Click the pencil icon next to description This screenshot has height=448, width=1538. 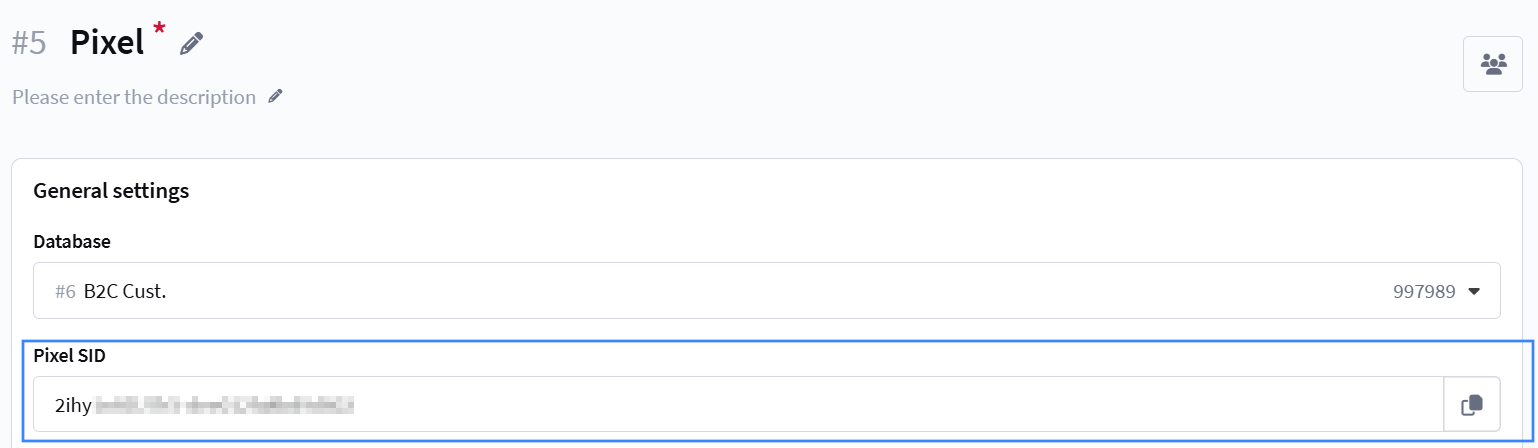[x=275, y=96]
